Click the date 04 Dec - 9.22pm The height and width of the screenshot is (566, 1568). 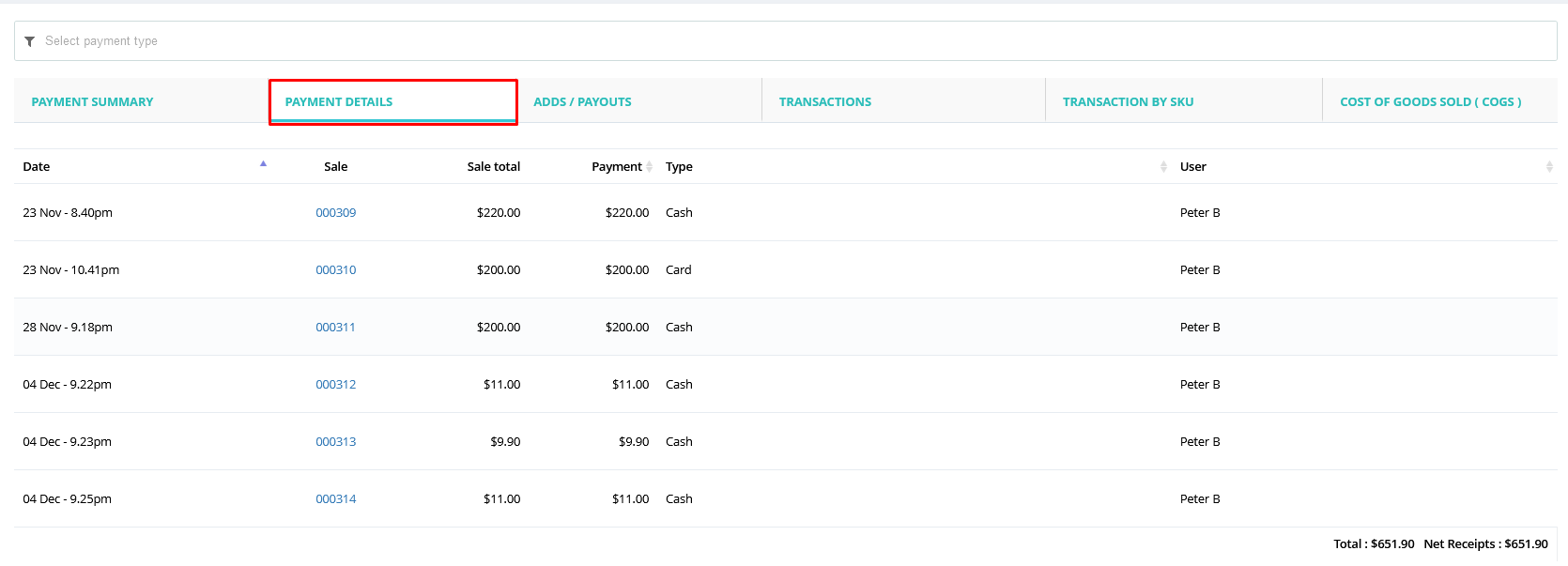point(68,384)
